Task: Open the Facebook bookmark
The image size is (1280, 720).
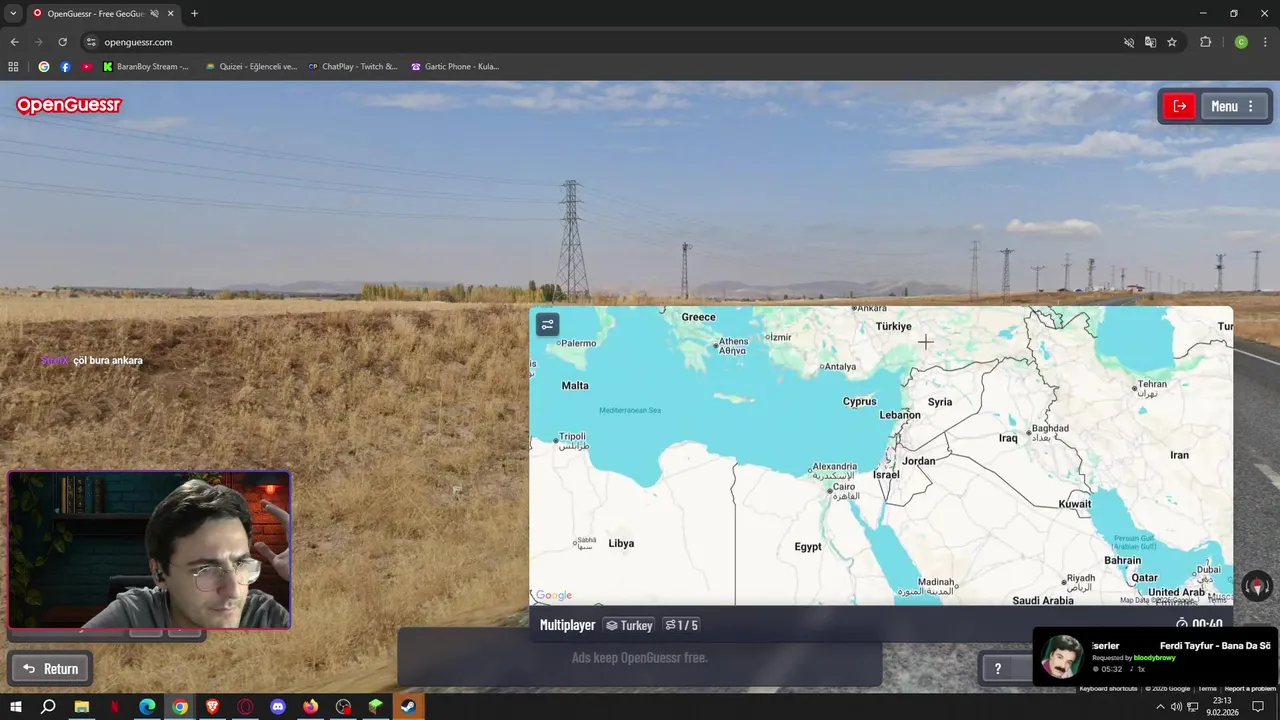Action: click(65, 67)
